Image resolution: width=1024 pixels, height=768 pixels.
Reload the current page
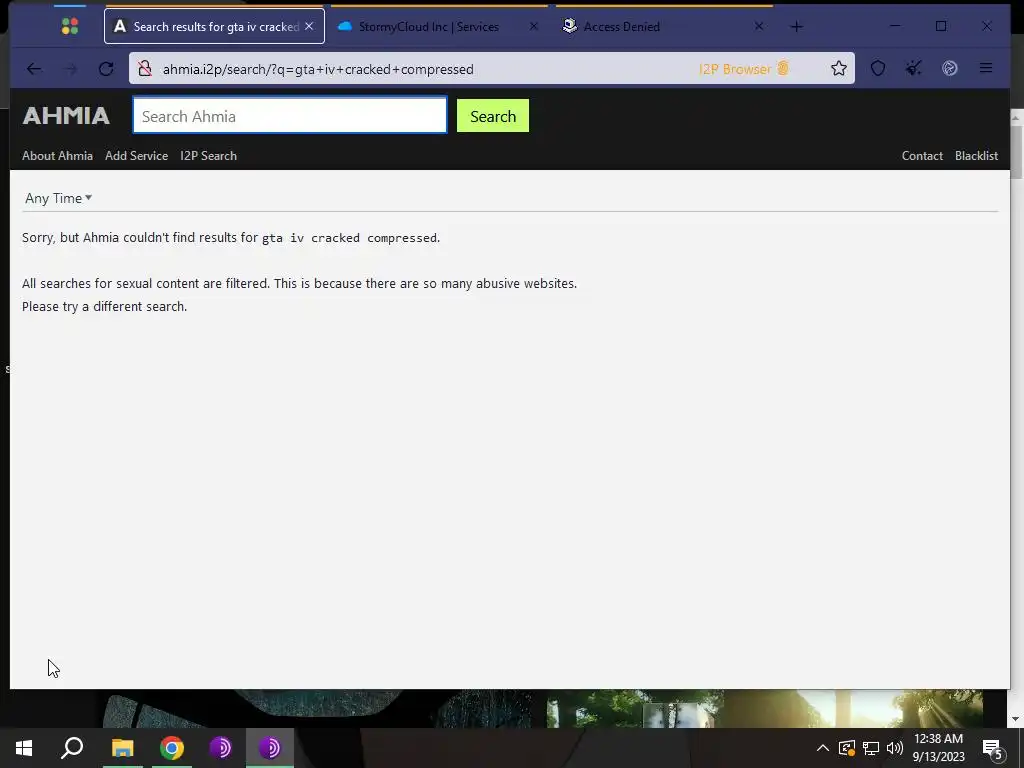106,69
